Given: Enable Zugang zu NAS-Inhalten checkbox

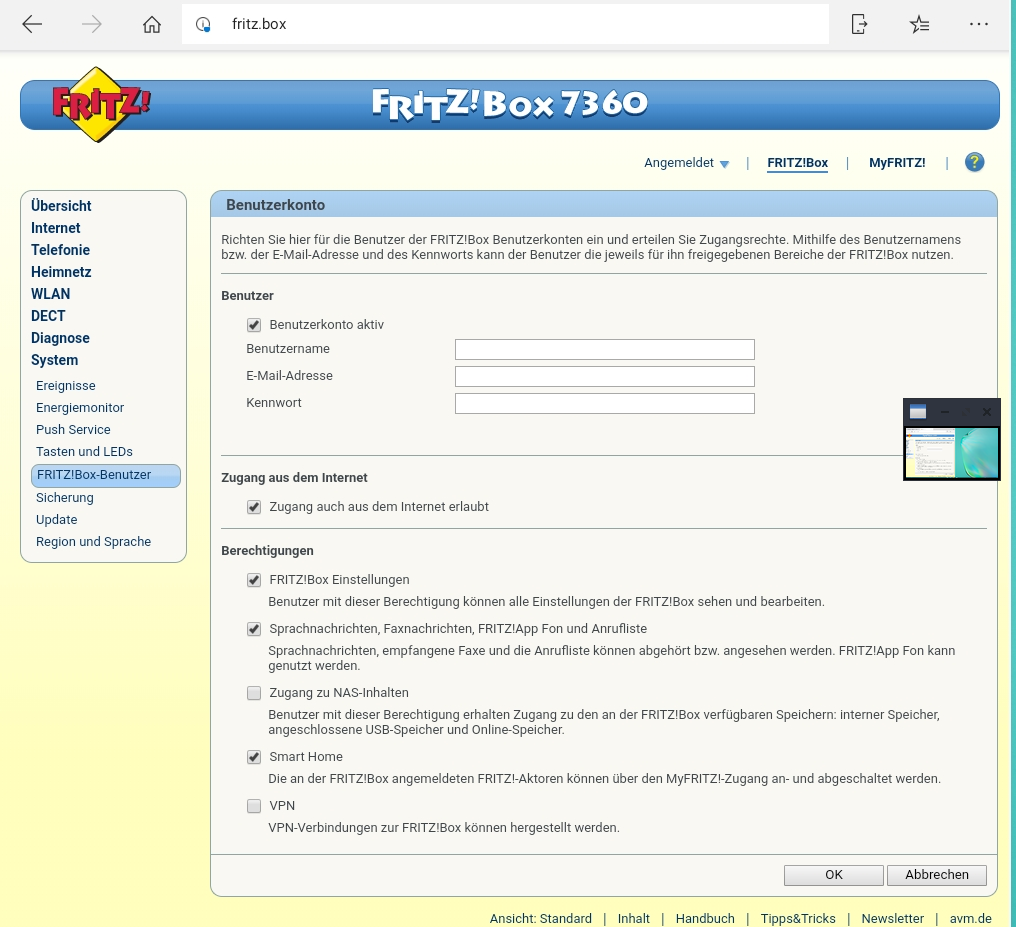Looking at the screenshot, I should (254, 693).
